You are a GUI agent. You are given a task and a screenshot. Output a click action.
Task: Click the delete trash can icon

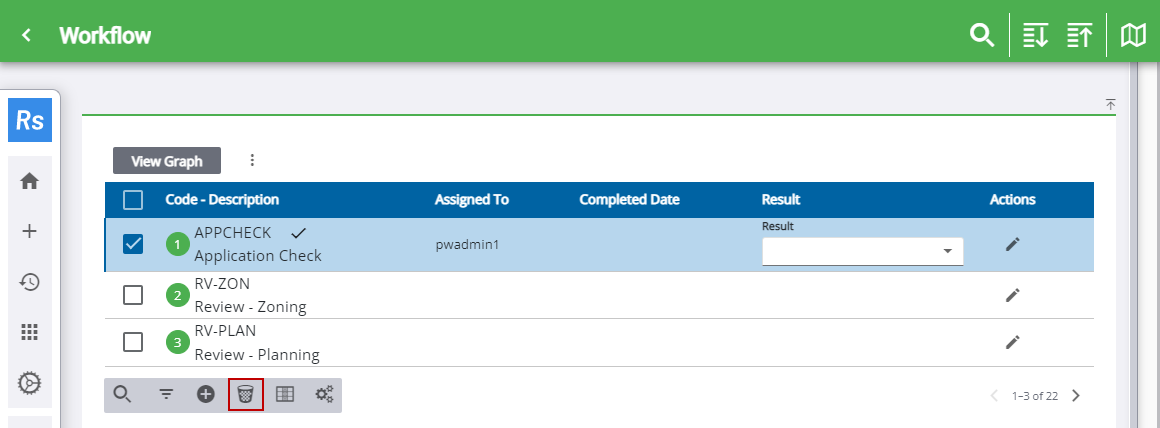pos(245,395)
